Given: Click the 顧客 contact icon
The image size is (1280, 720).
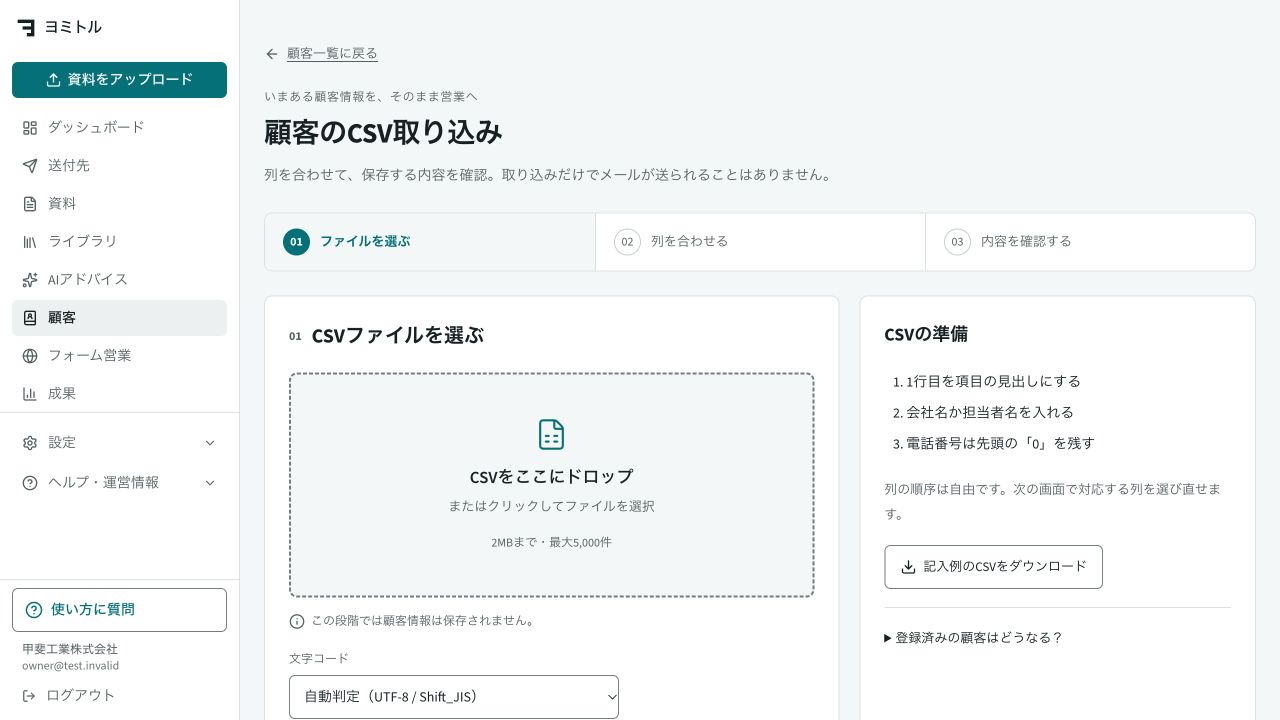Looking at the screenshot, I should click(x=30, y=318).
